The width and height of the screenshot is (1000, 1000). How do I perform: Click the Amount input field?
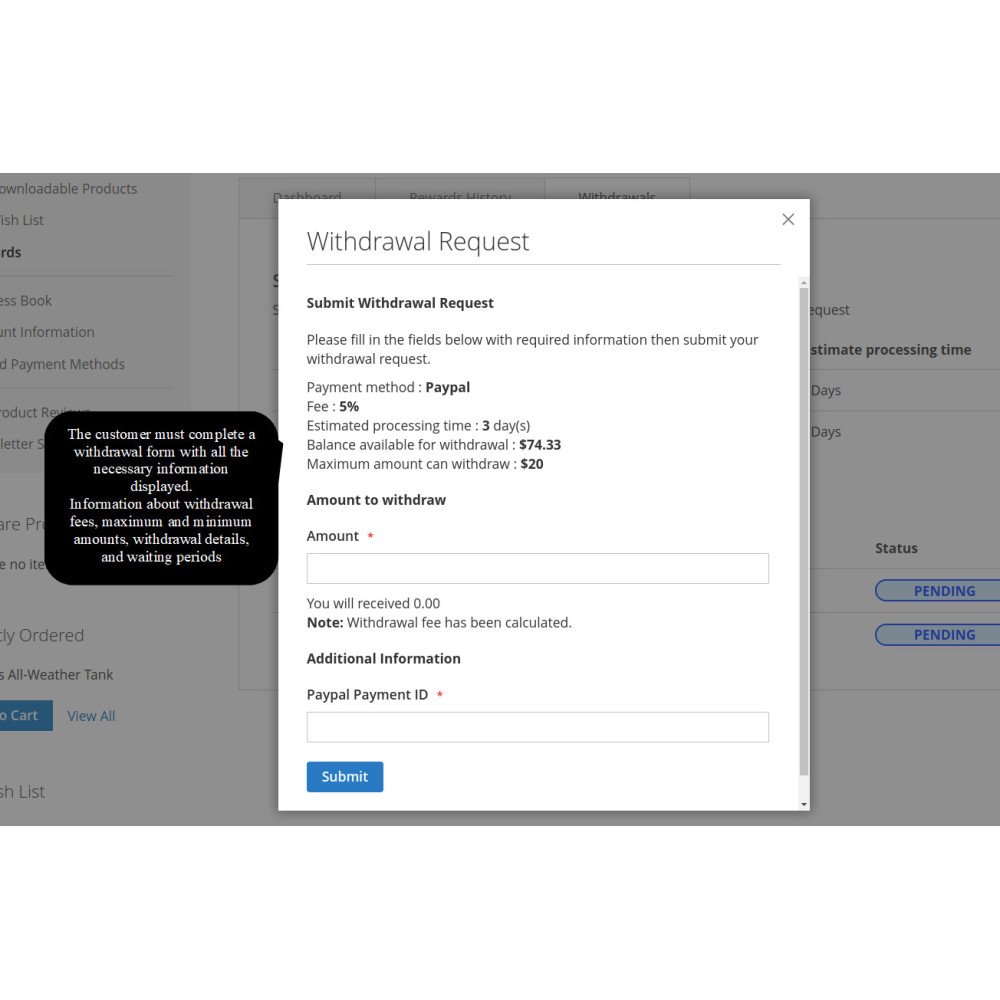point(537,568)
